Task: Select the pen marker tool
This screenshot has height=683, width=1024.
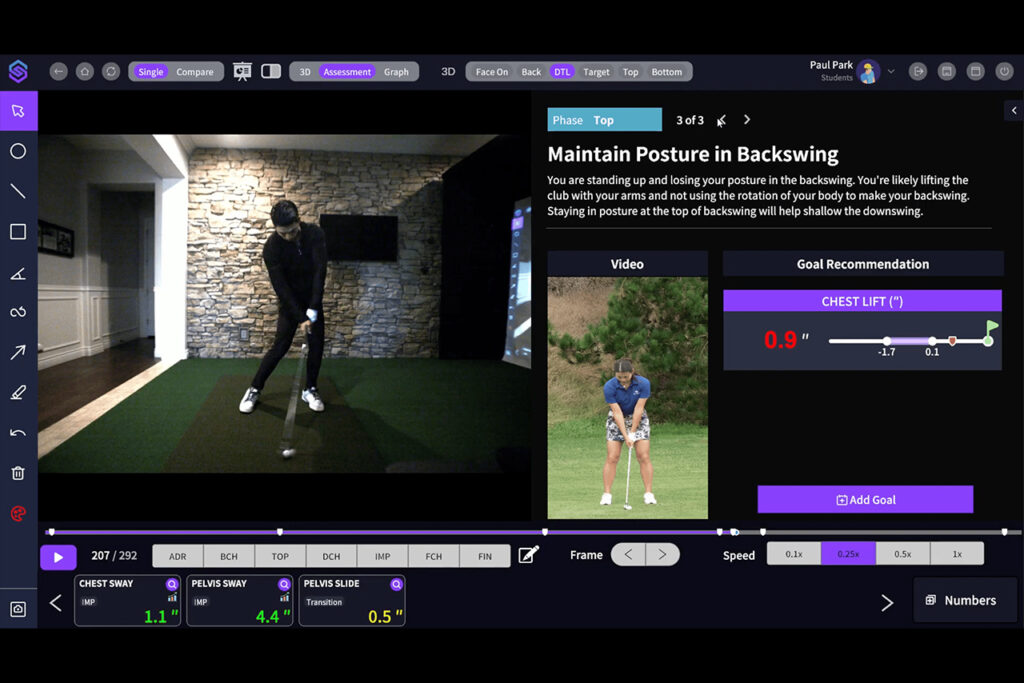Action: 18,392
